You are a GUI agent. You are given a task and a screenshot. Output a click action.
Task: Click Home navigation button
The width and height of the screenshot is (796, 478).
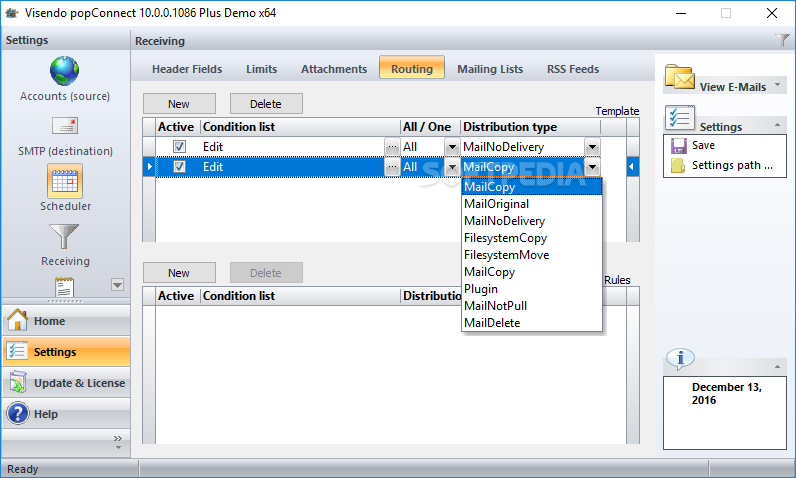[67, 321]
